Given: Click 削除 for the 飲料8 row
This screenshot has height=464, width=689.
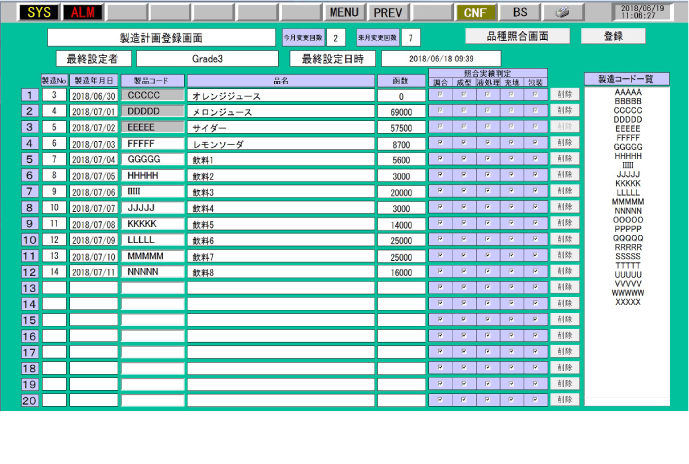Looking at the screenshot, I should pos(565,271).
